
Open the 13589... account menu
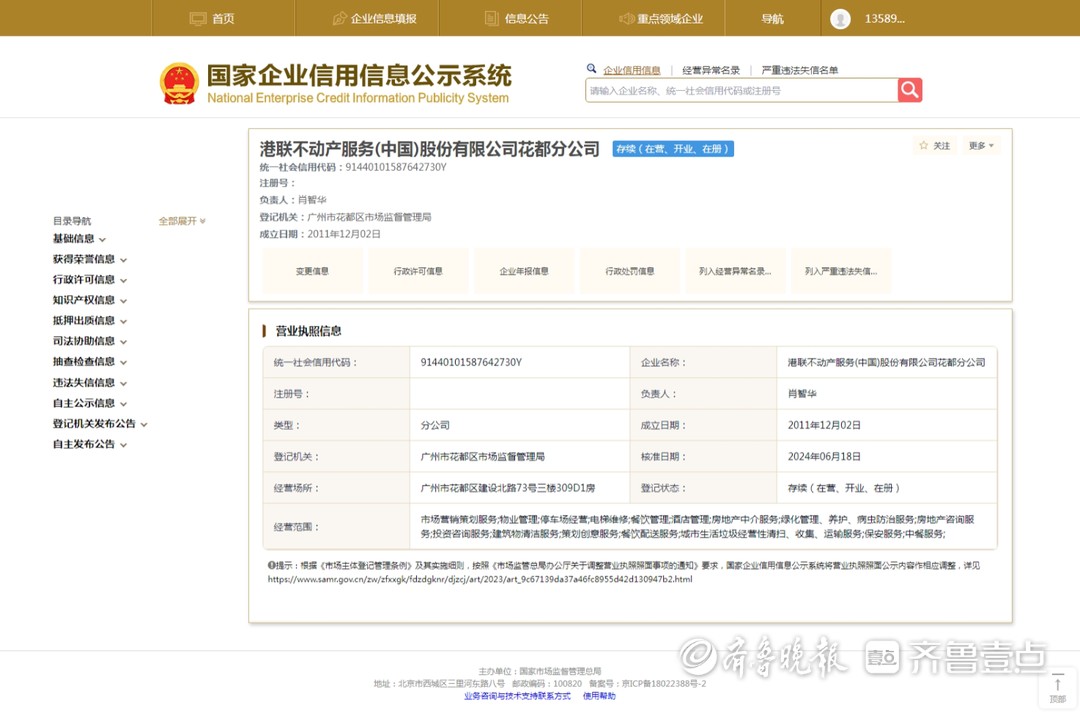884,19
